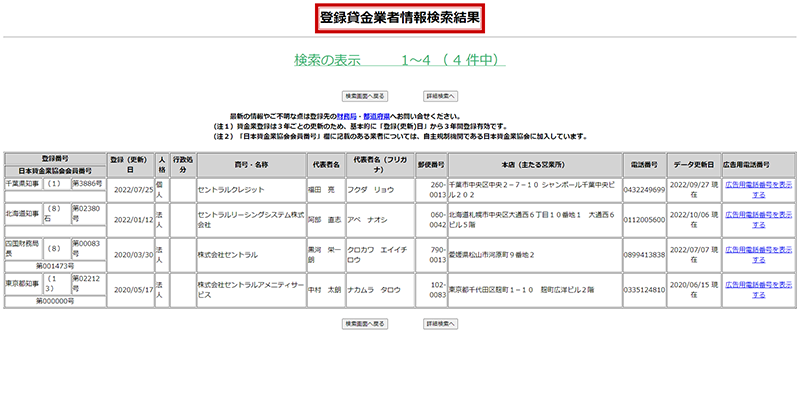Click the 代表者名 column header
This screenshot has width=800, height=404.
[x=327, y=165]
